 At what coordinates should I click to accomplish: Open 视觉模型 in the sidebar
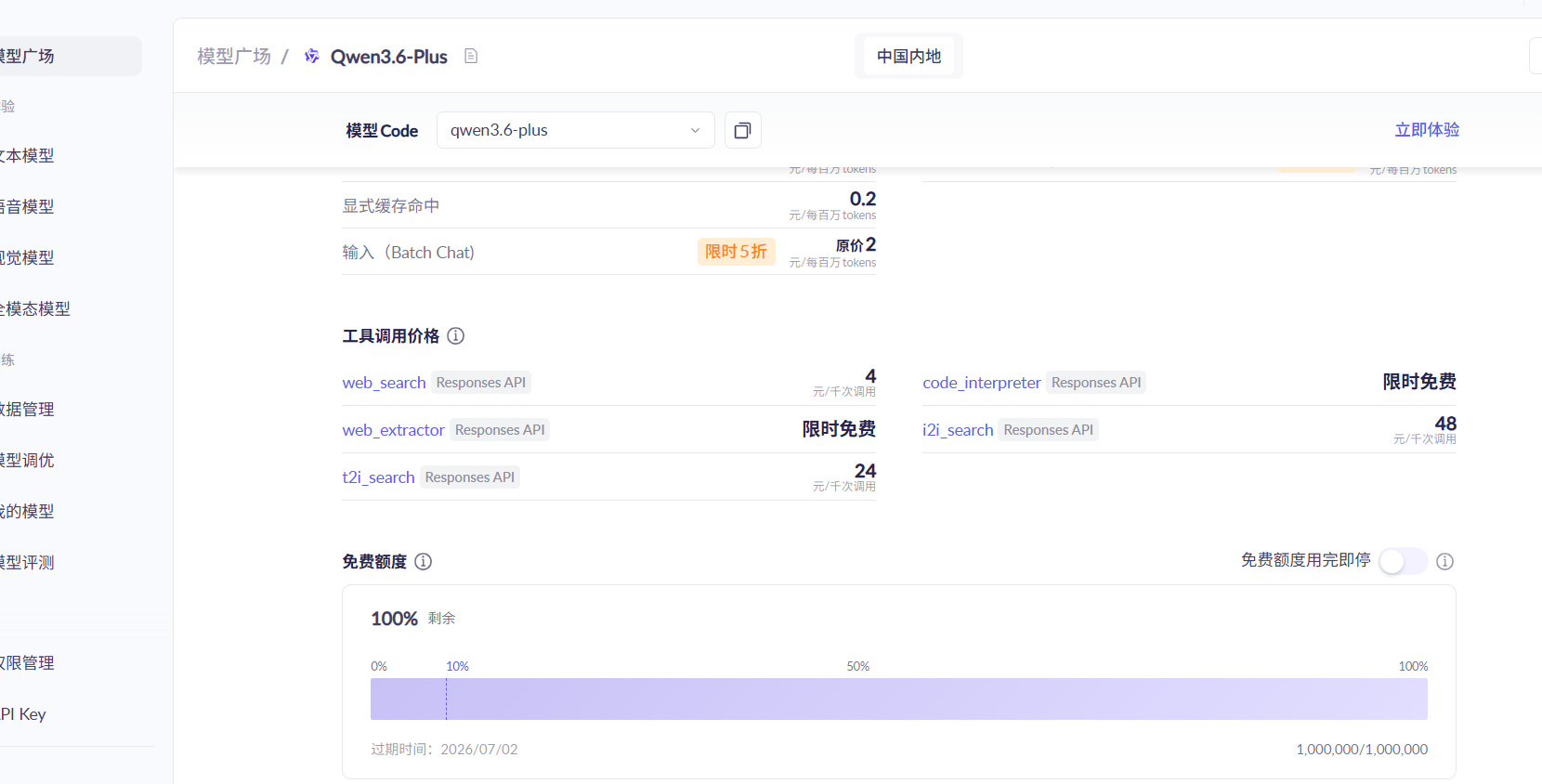point(28,258)
